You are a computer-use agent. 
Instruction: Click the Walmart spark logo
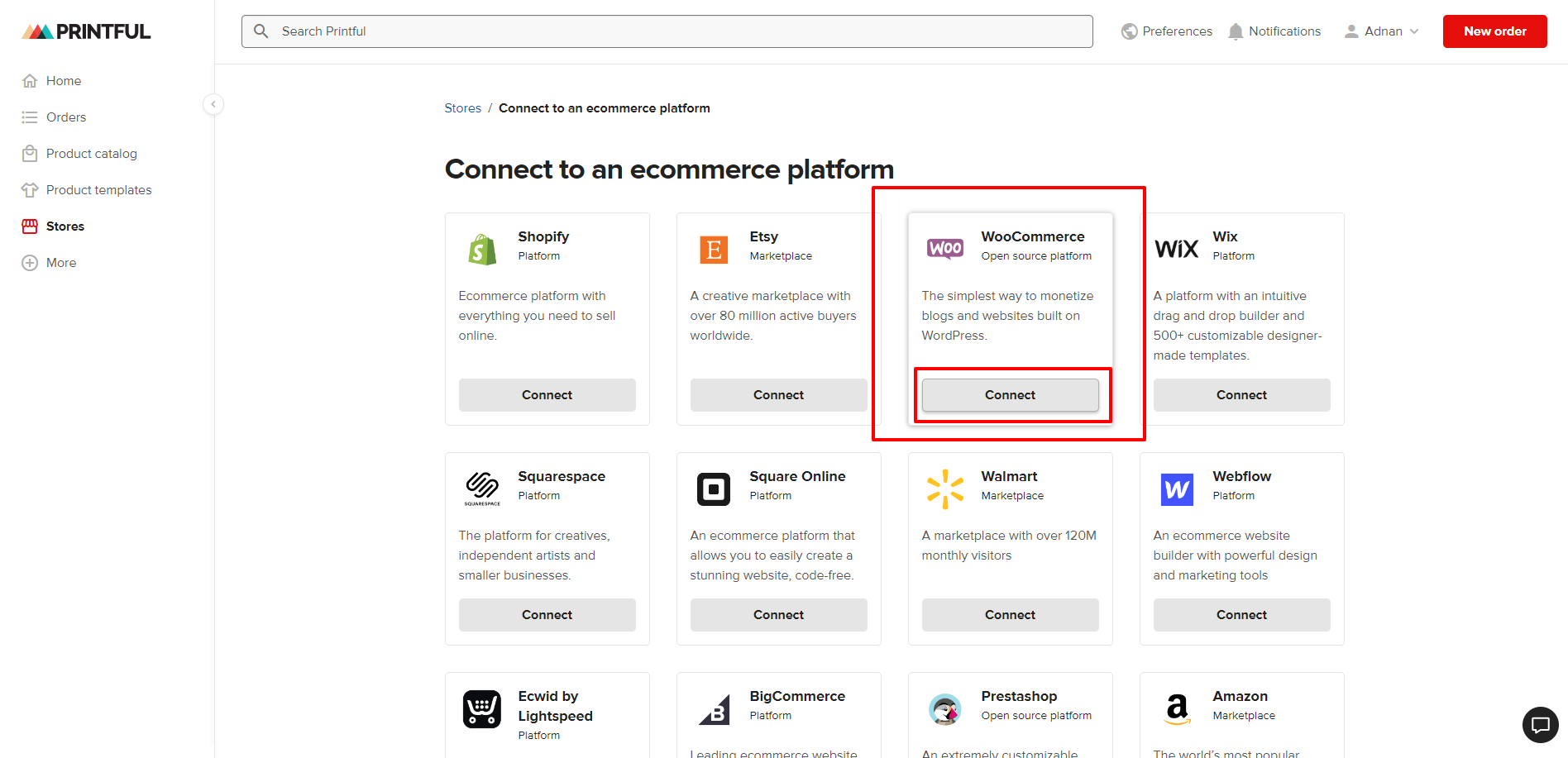945,489
